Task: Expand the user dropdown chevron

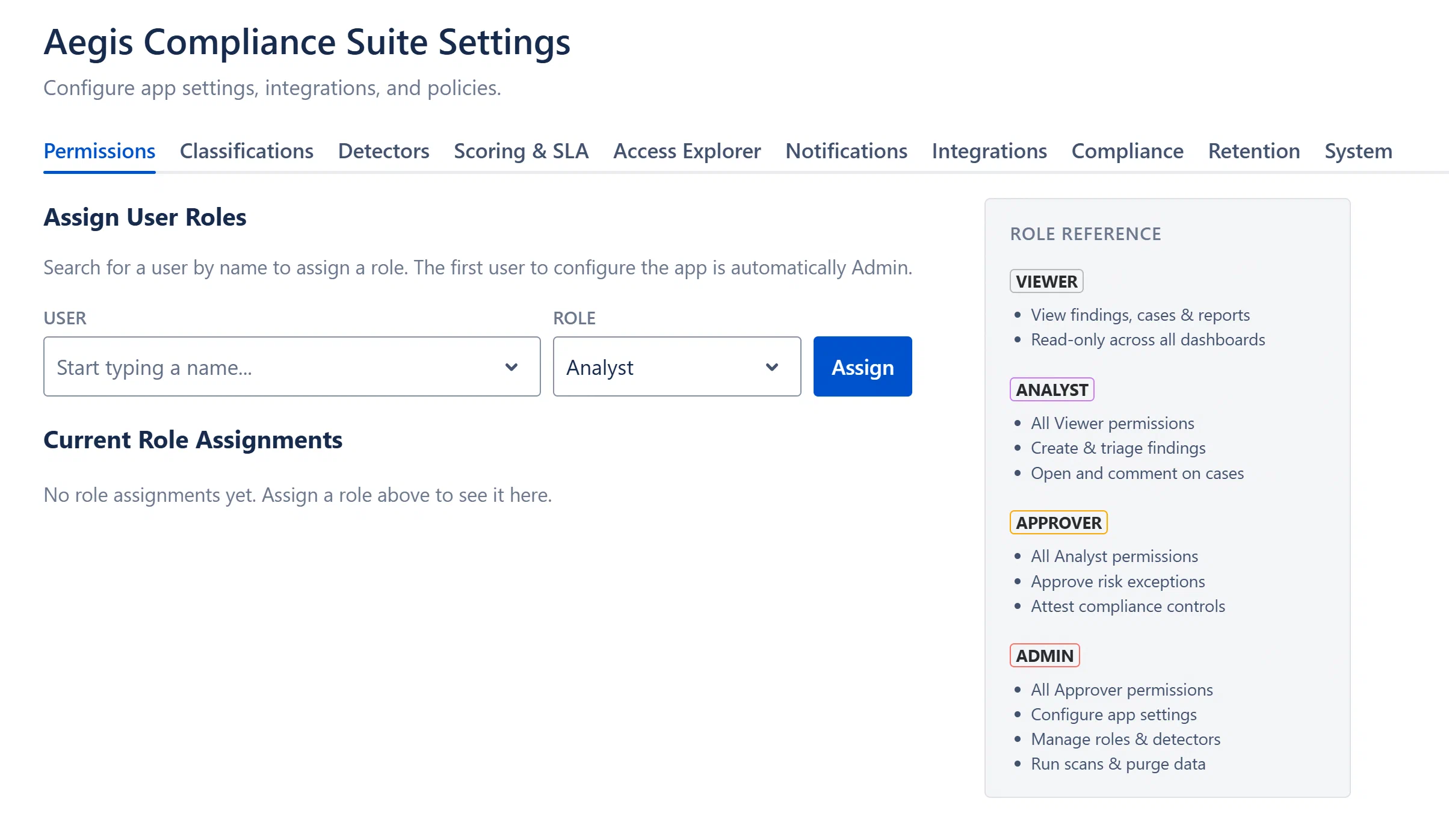Action: [x=511, y=367]
